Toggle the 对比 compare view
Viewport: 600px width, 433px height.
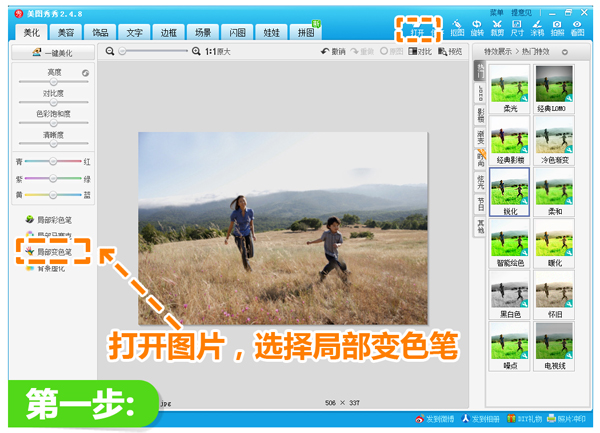[x=420, y=51]
